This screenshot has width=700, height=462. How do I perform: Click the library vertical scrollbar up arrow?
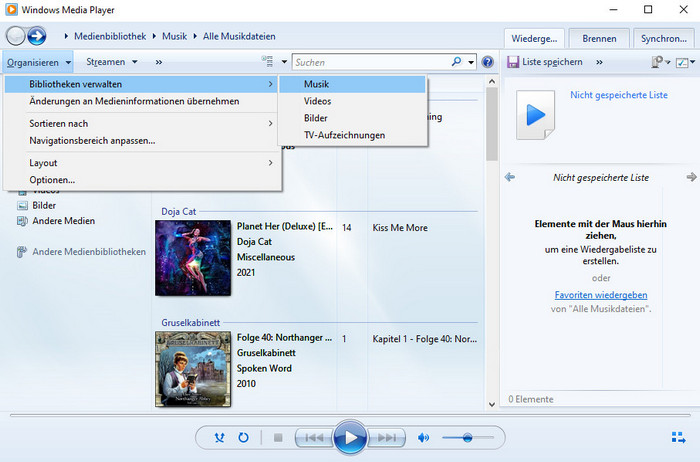(x=492, y=81)
